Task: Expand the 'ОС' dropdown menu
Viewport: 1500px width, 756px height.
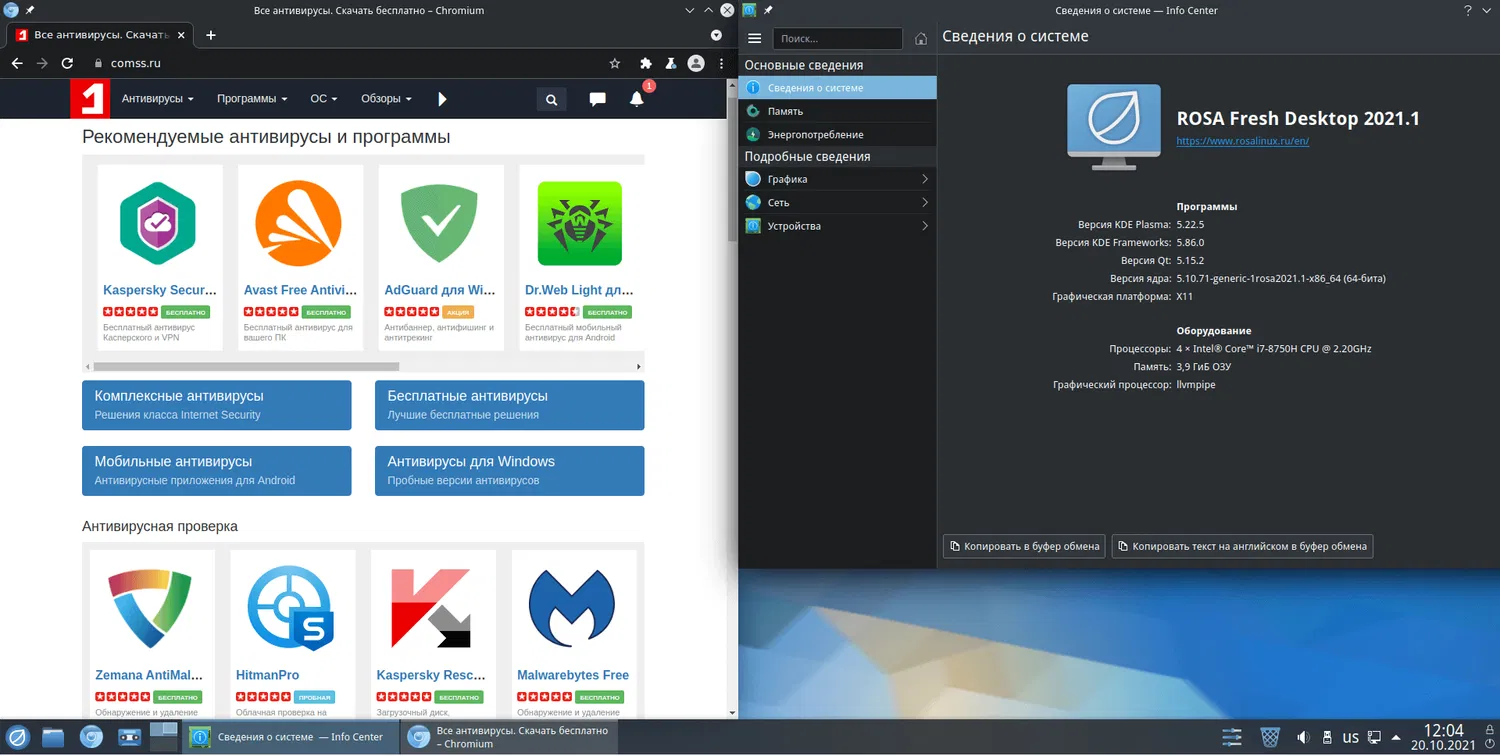Action: pyautogui.click(x=323, y=99)
